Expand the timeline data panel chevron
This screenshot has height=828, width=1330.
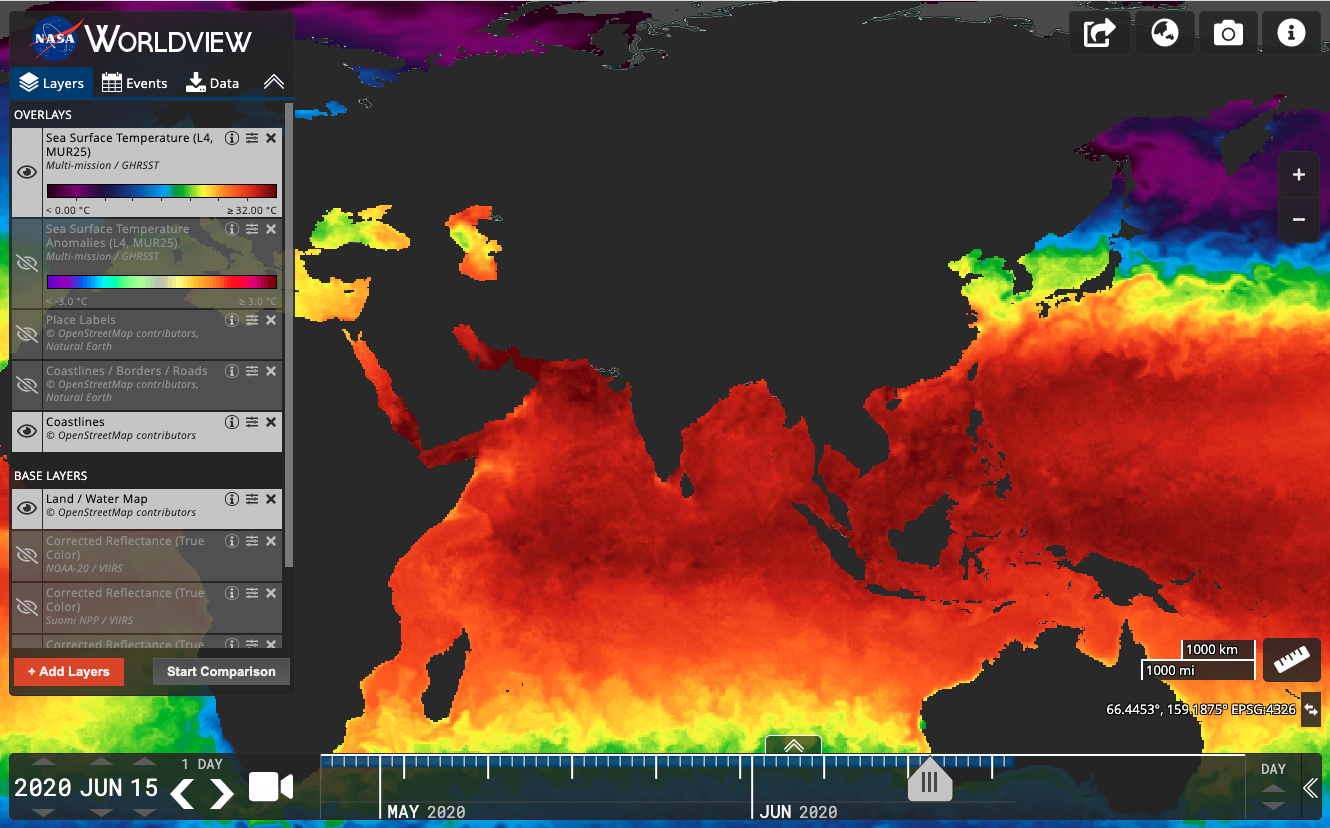pos(794,745)
